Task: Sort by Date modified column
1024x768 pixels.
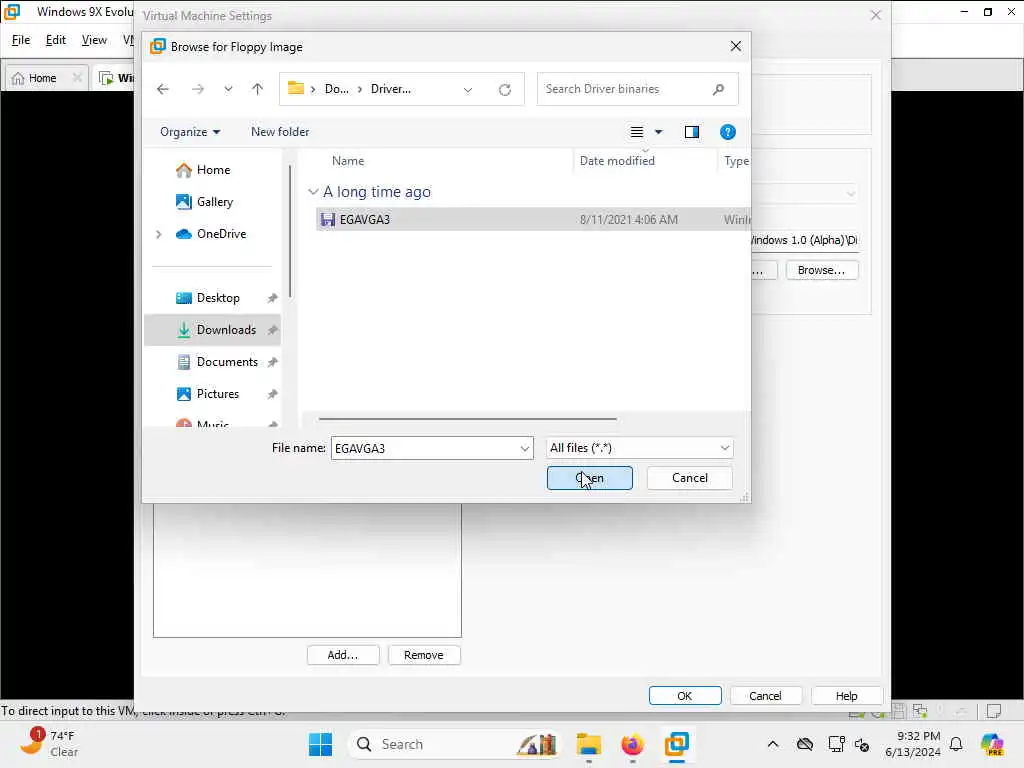Action: (617, 161)
